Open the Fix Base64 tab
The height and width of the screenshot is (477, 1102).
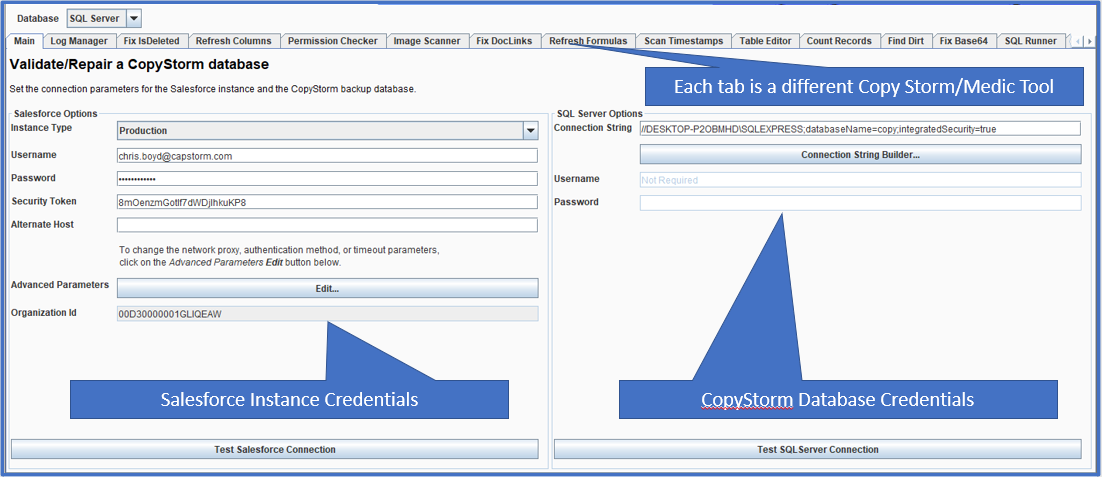[x=964, y=41]
